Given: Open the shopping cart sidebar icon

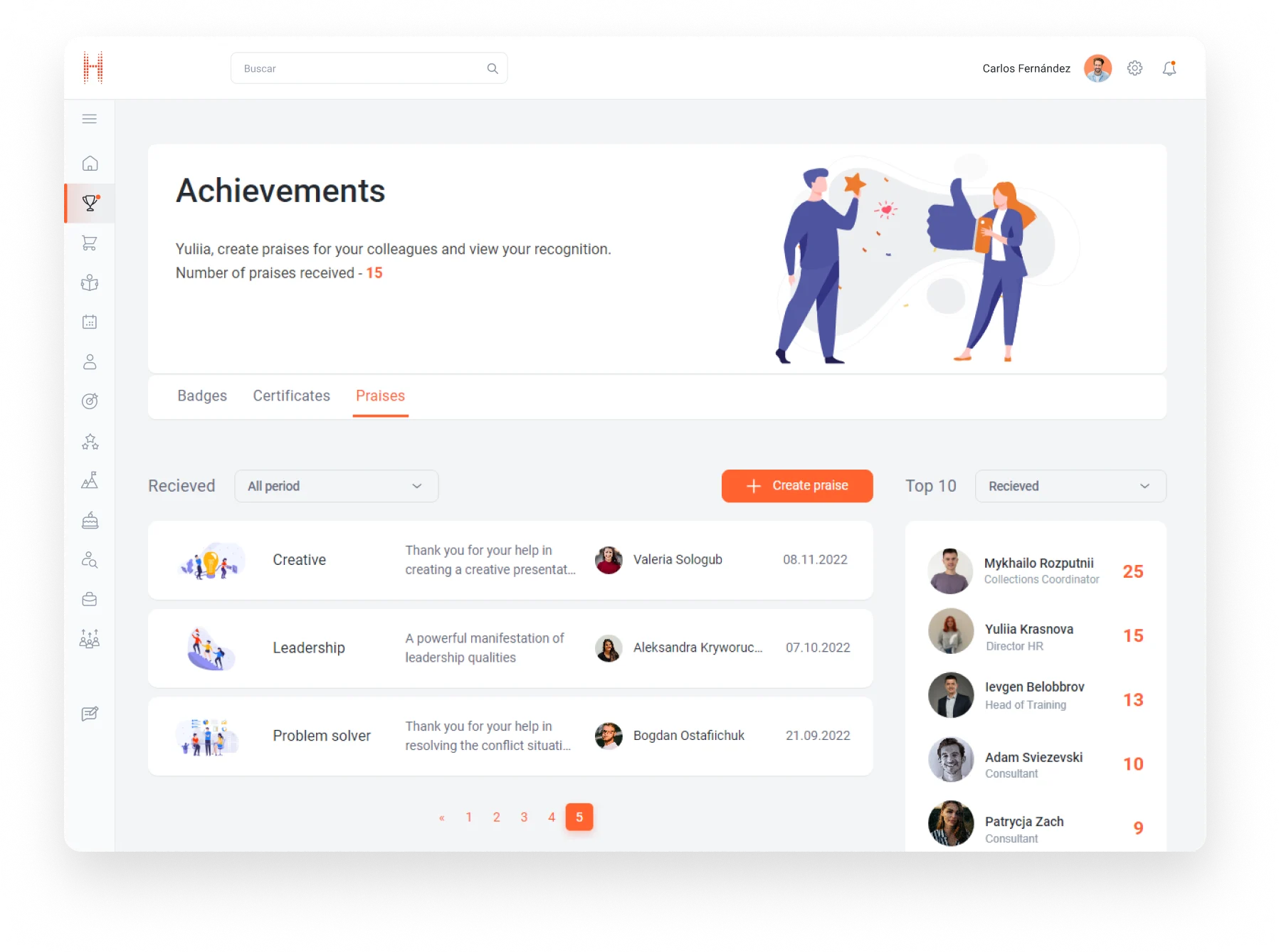Looking at the screenshot, I should 90,243.
